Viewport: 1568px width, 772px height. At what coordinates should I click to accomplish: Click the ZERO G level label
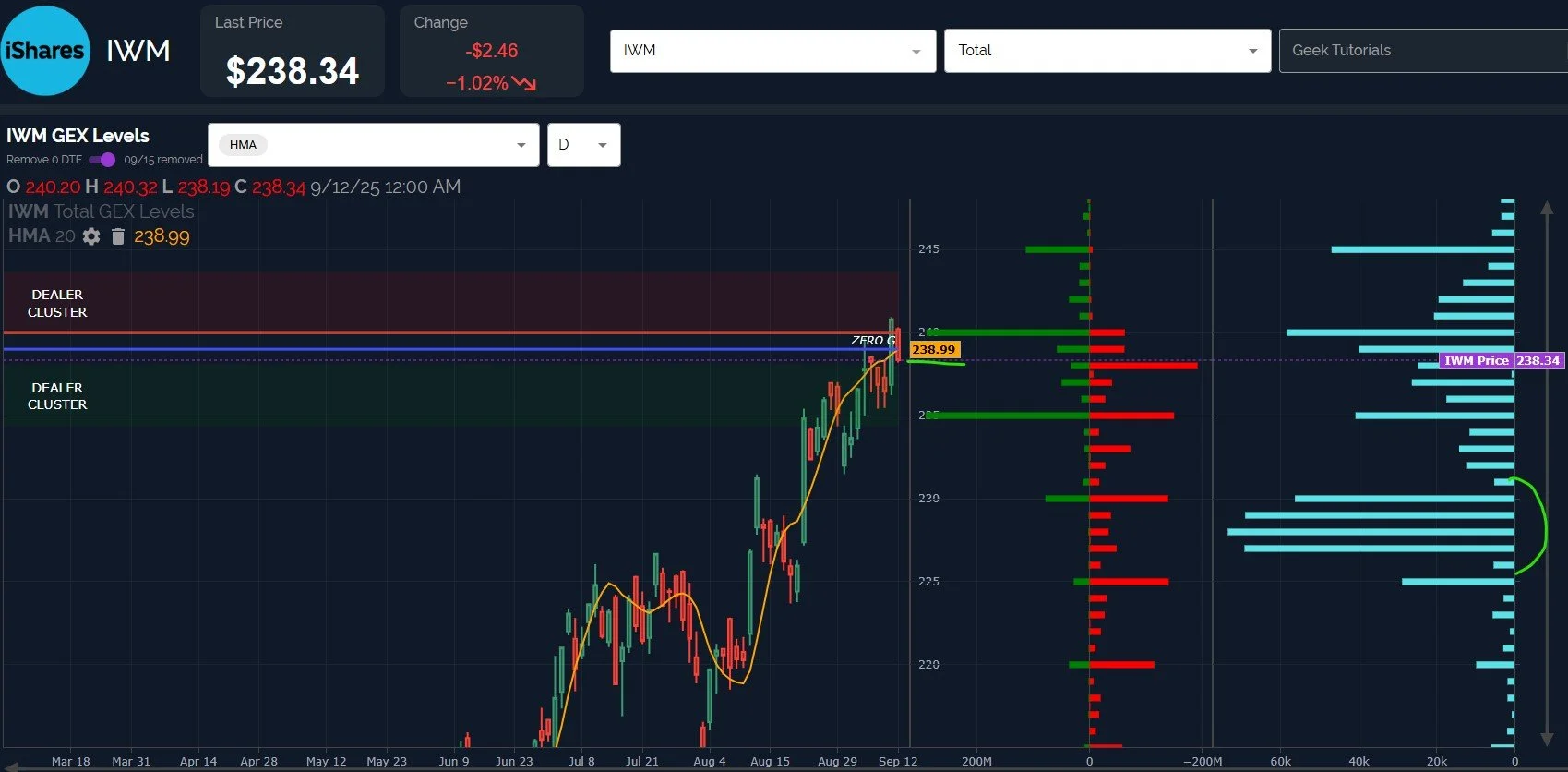point(873,341)
